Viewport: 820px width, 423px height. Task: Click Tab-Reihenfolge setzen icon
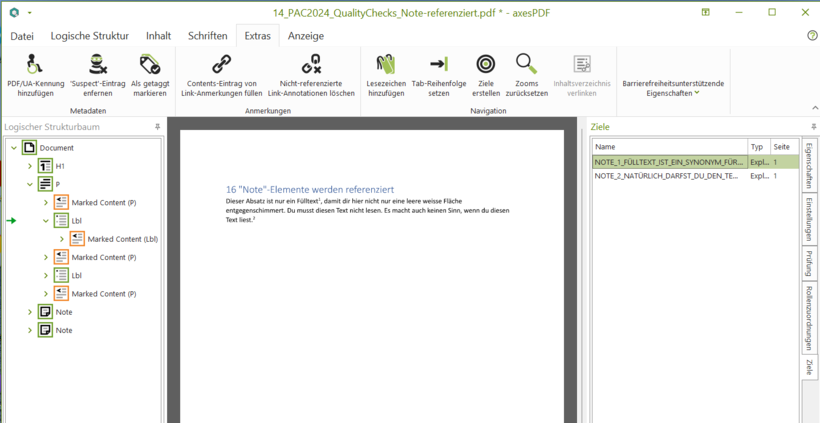coord(439,65)
